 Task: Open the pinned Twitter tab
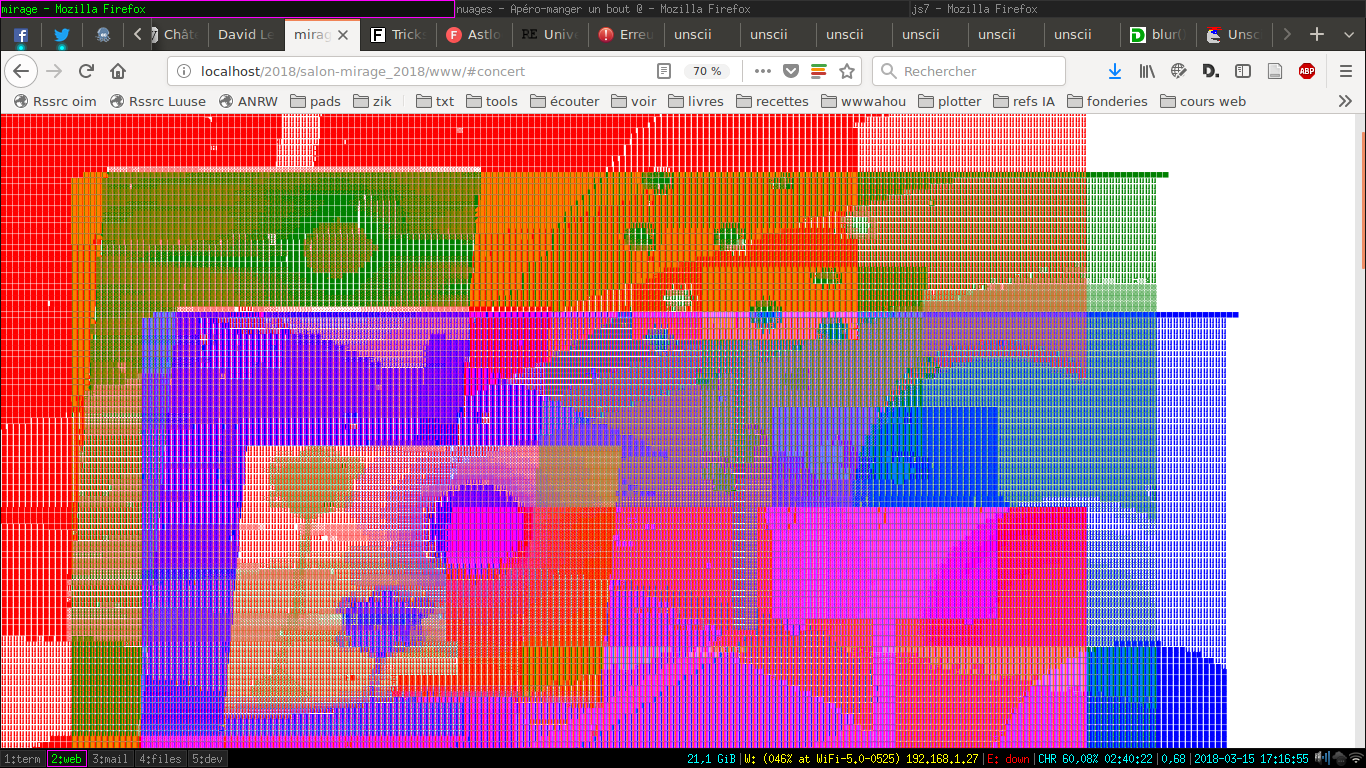click(61, 35)
